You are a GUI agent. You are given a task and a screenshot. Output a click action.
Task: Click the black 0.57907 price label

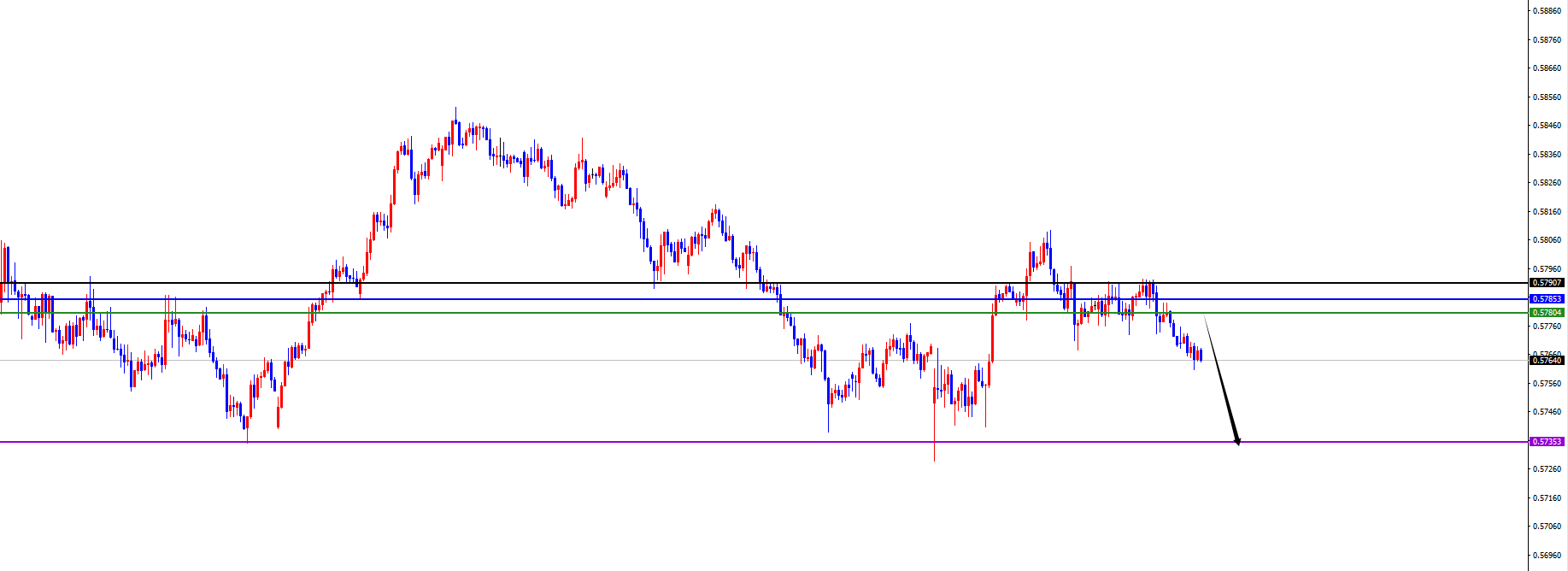[1547, 283]
